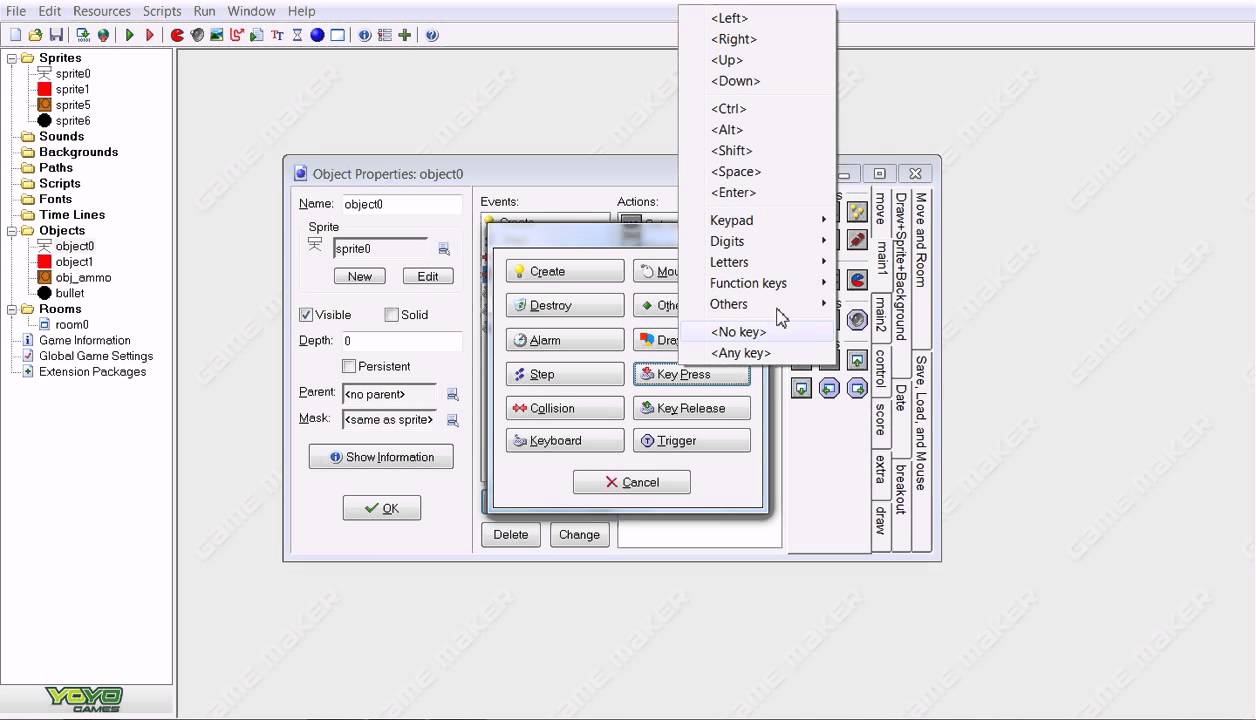The height and width of the screenshot is (720, 1256).
Task: Enable the Persistent checkbox
Action: (349, 366)
